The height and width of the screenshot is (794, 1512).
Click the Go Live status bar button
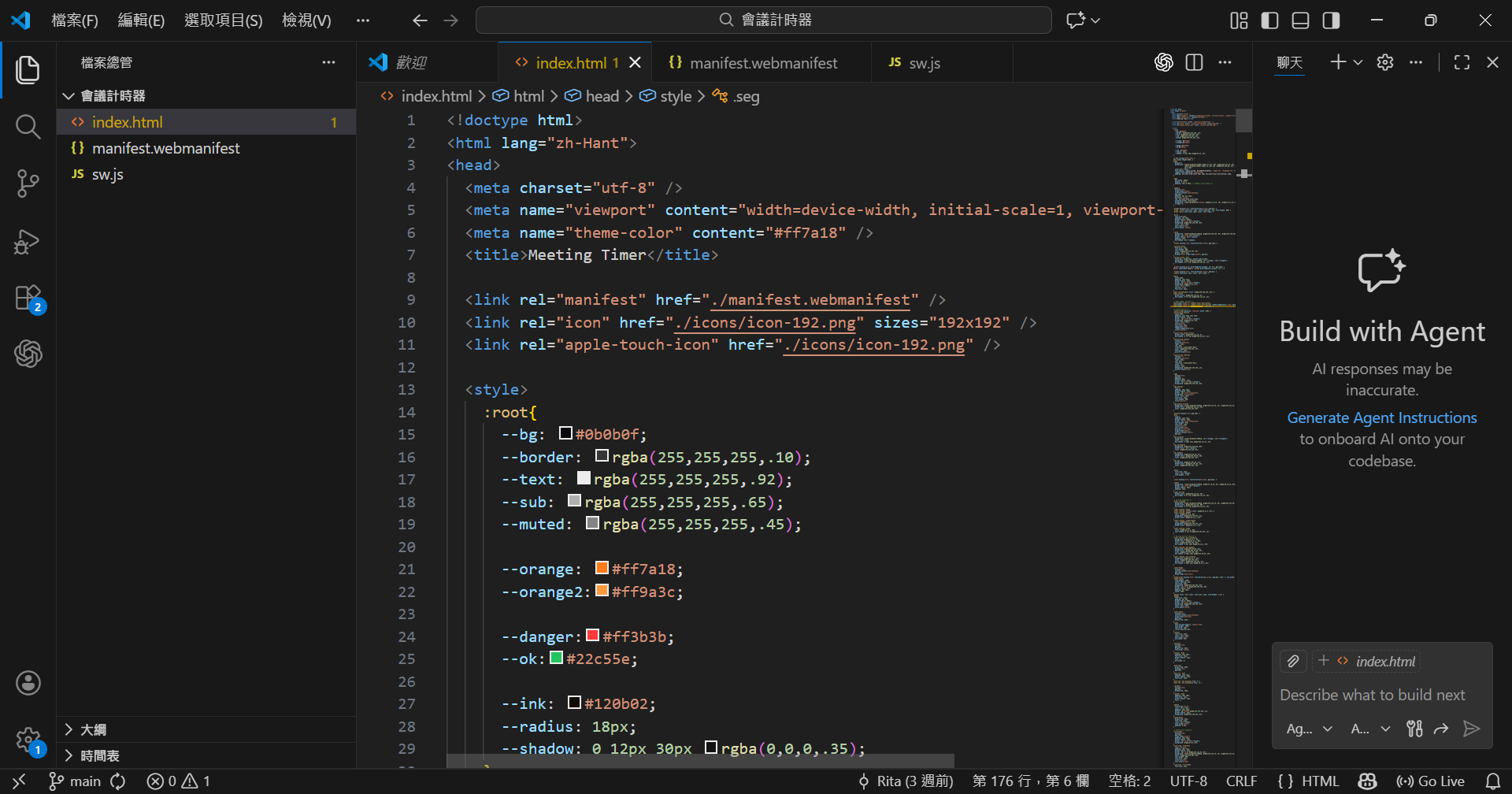click(1431, 781)
